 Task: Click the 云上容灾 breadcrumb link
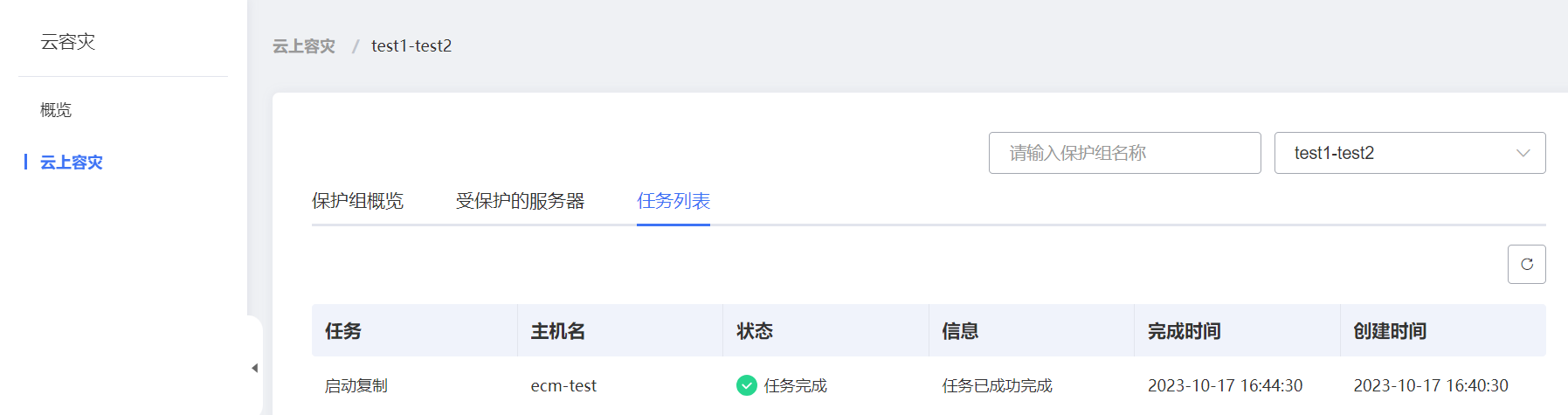(304, 46)
